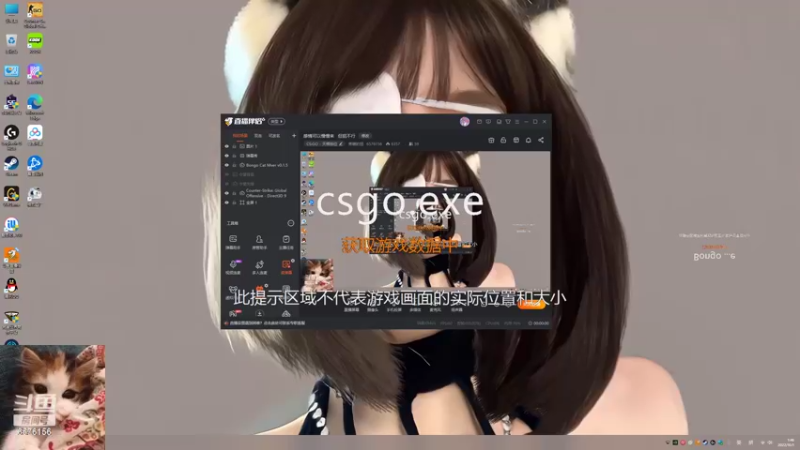
Task: Open the Steam desktop shortcut
Action: pyautogui.click(x=11, y=167)
